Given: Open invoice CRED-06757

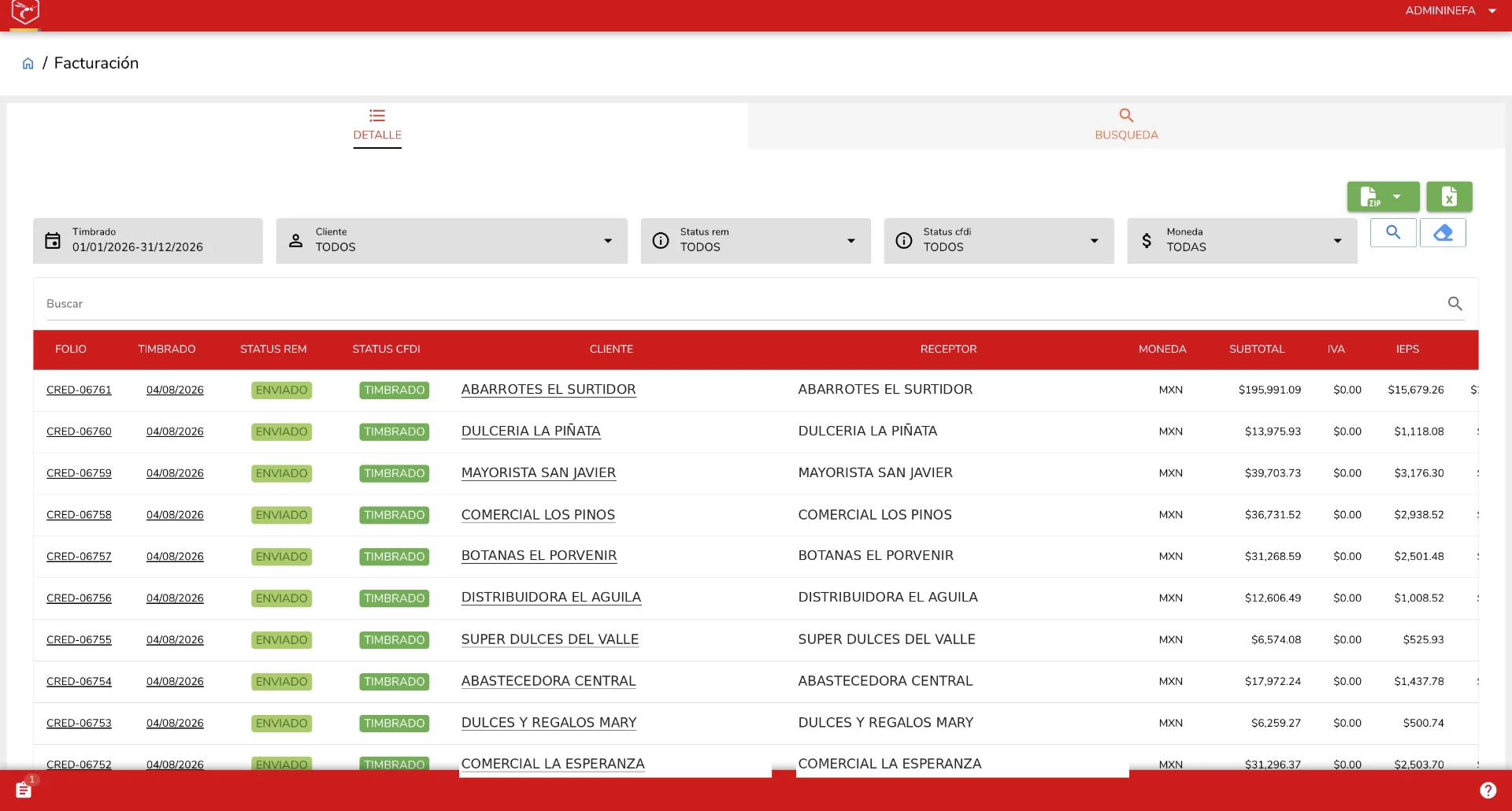Looking at the screenshot, I should (79, 557).
